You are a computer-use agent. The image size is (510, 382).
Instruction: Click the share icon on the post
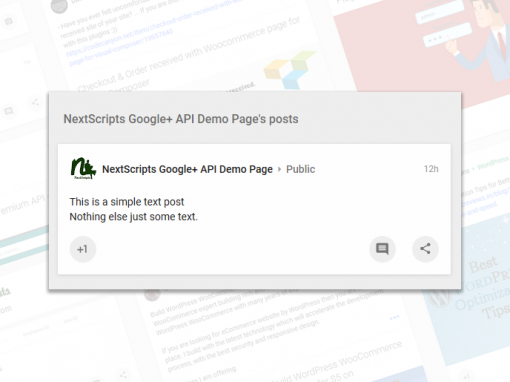tap(425, 249)
